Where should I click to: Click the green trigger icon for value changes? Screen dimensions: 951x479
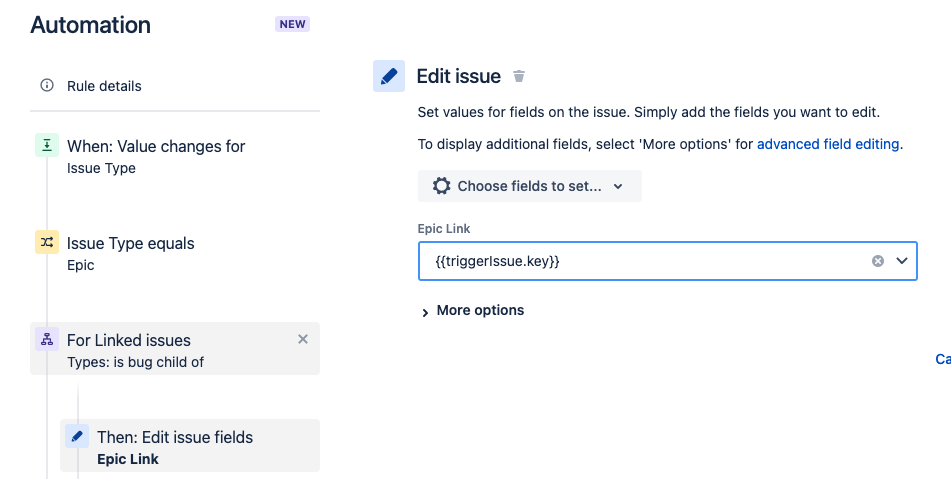tap(47, 146)
